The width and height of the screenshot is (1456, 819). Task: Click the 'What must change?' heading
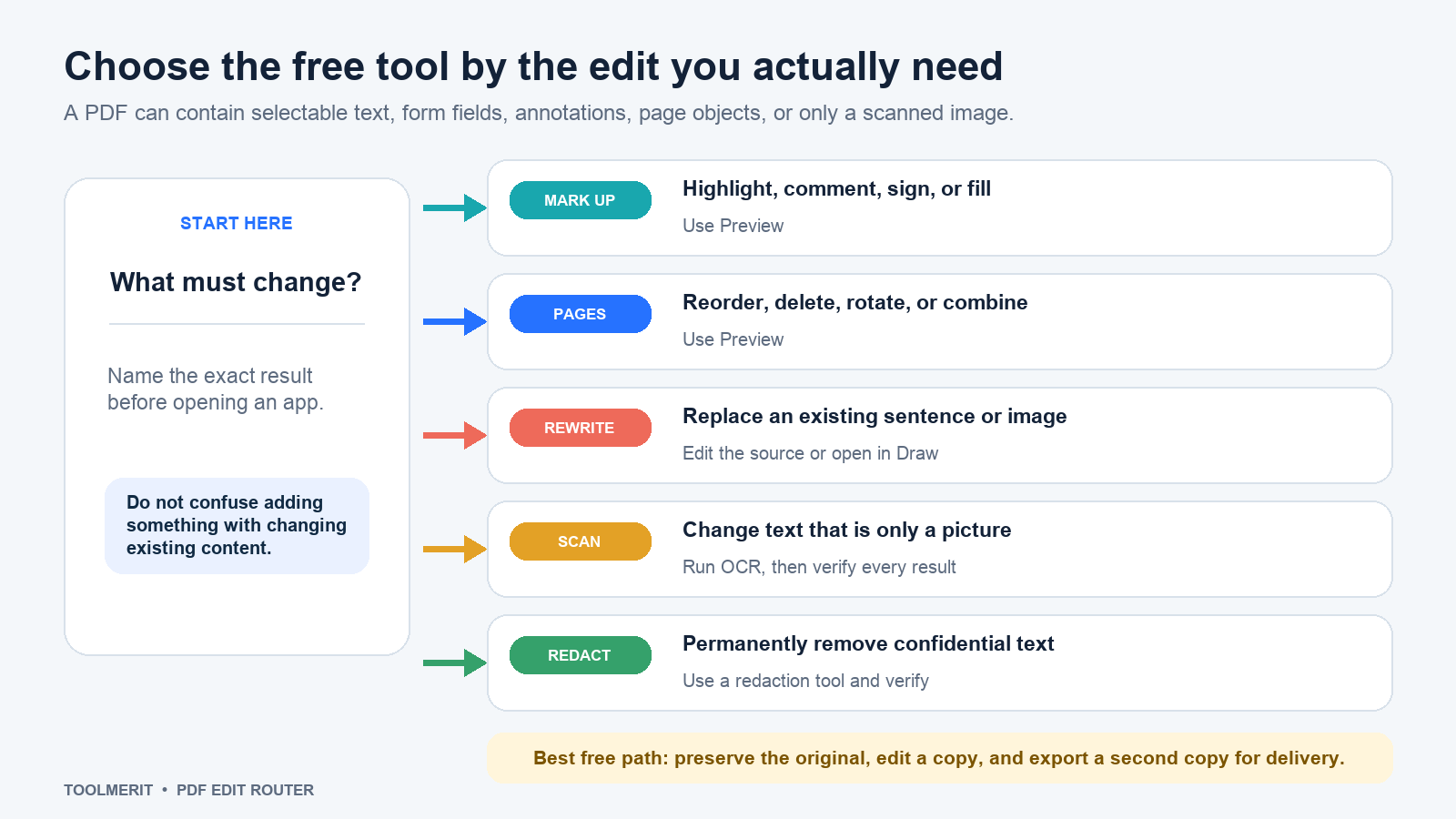coord(236,282)
